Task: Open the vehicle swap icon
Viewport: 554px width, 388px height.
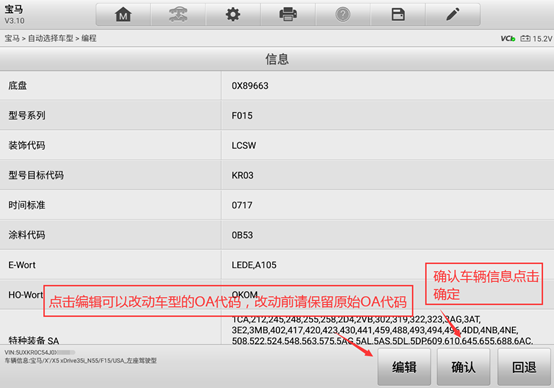Action: point(178,15)
